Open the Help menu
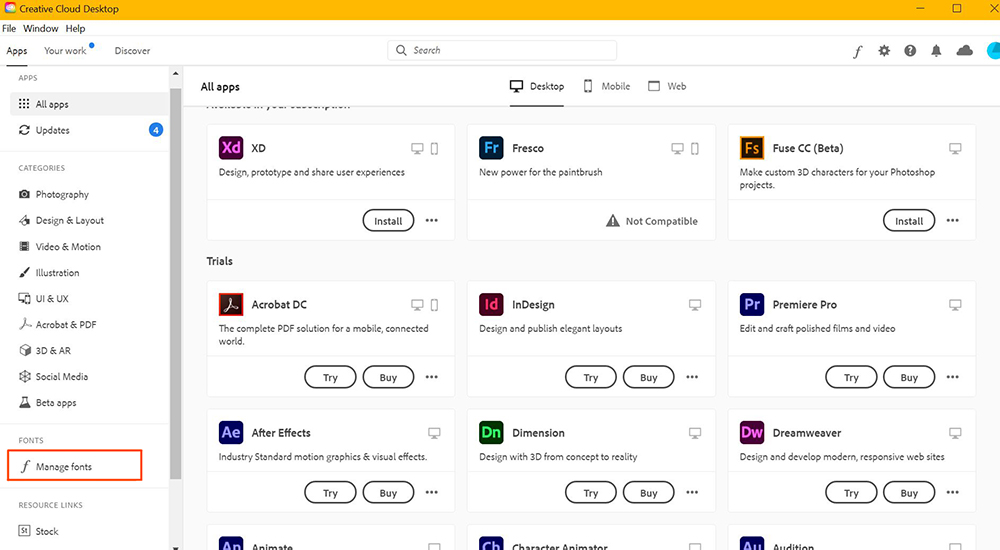1000x550 pixels. 75,28
